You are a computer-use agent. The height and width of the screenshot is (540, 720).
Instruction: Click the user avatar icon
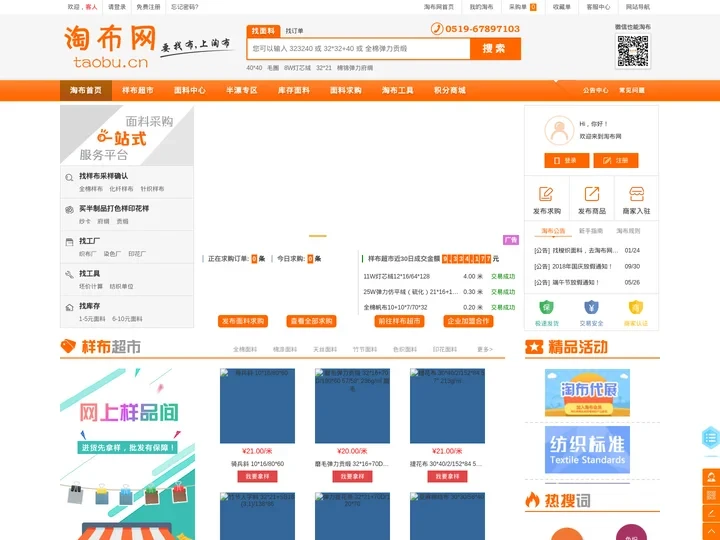tap(559, 130)
